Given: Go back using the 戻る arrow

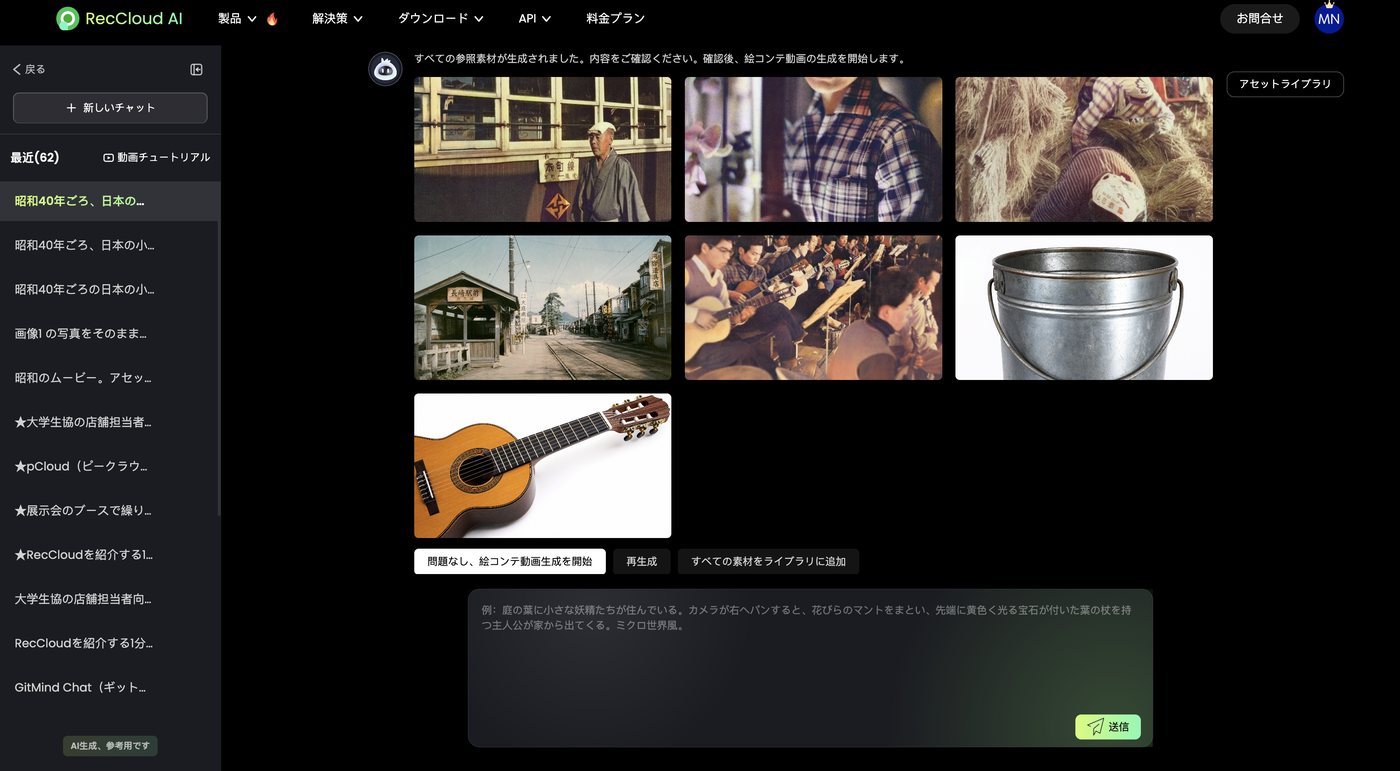Looking at the screenshot, I should [x=29, y=69].
